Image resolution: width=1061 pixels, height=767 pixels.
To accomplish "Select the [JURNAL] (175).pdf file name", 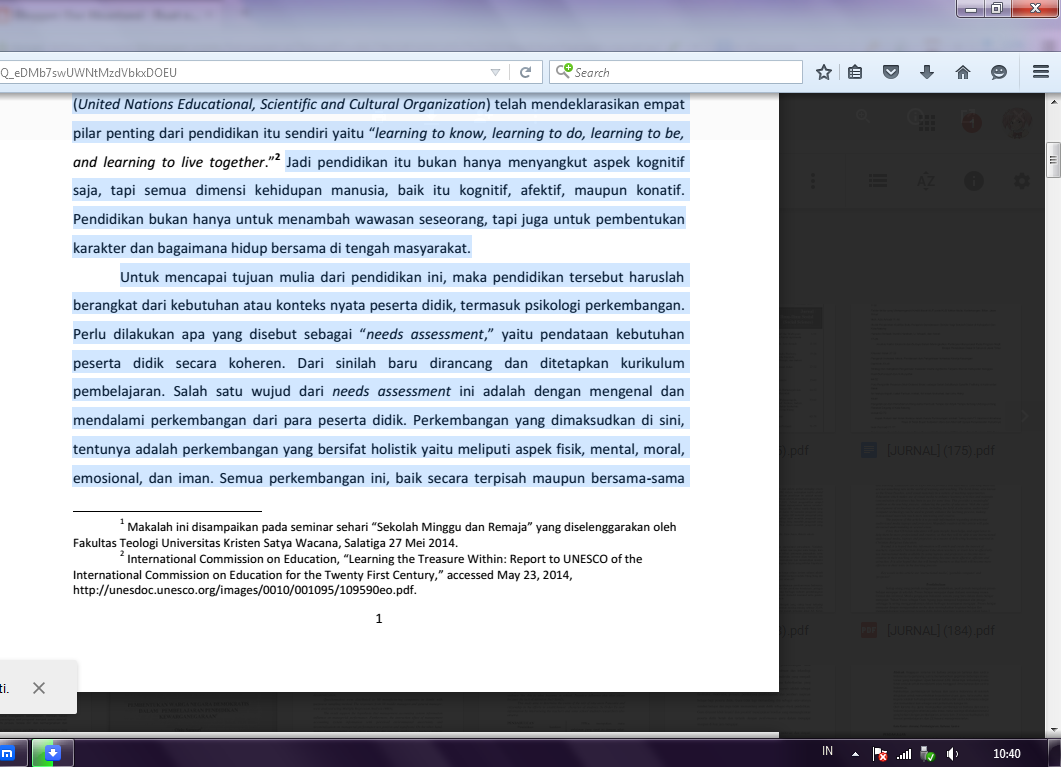I will [941, 450].
